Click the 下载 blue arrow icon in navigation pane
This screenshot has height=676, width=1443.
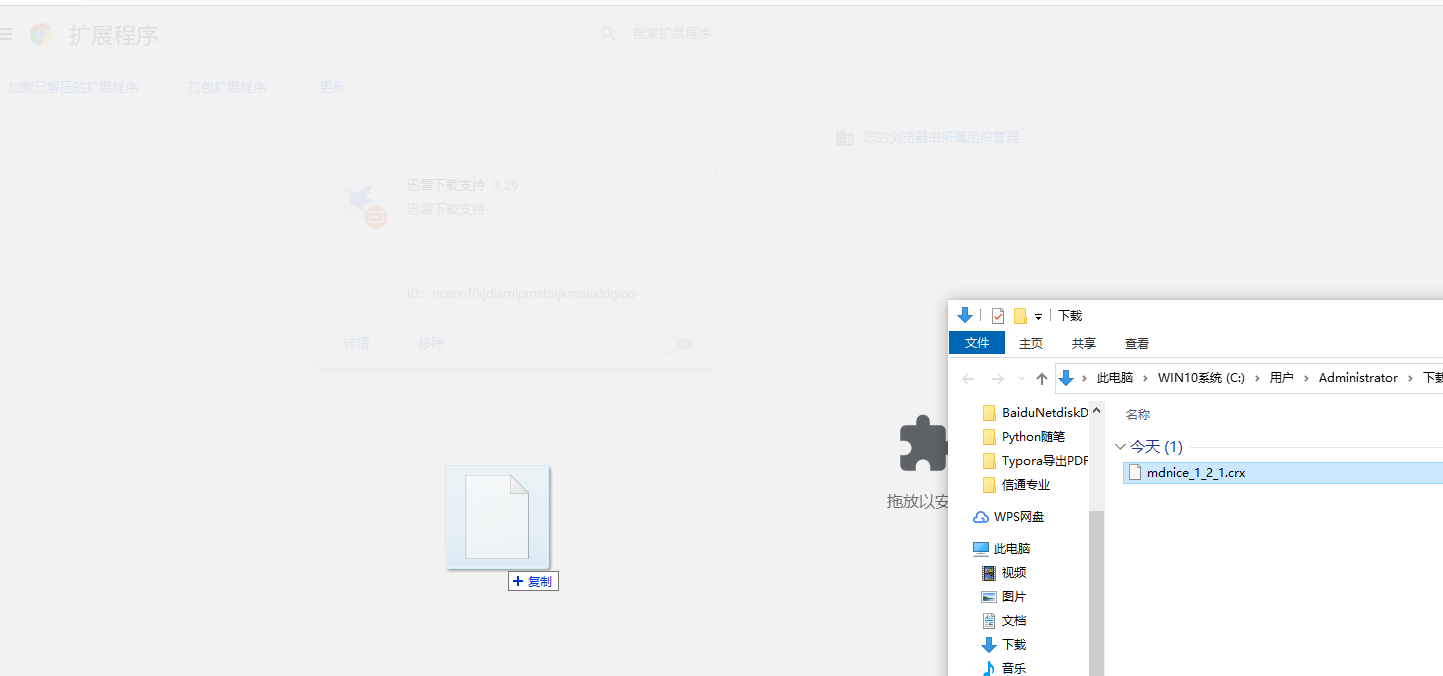[989, 645]
